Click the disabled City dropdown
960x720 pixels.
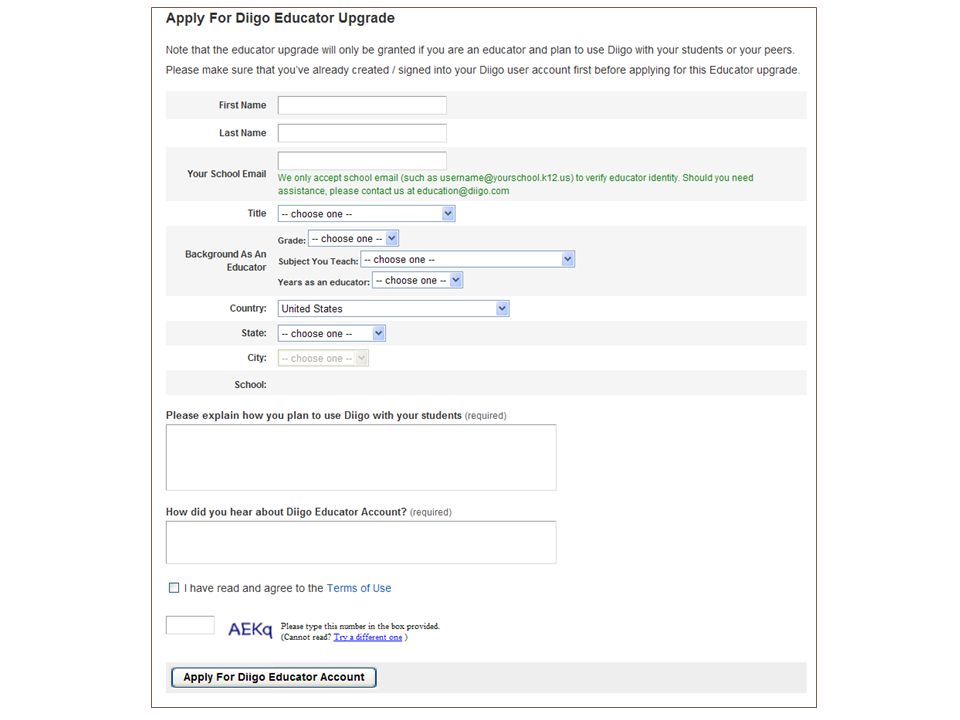(323, 358)
